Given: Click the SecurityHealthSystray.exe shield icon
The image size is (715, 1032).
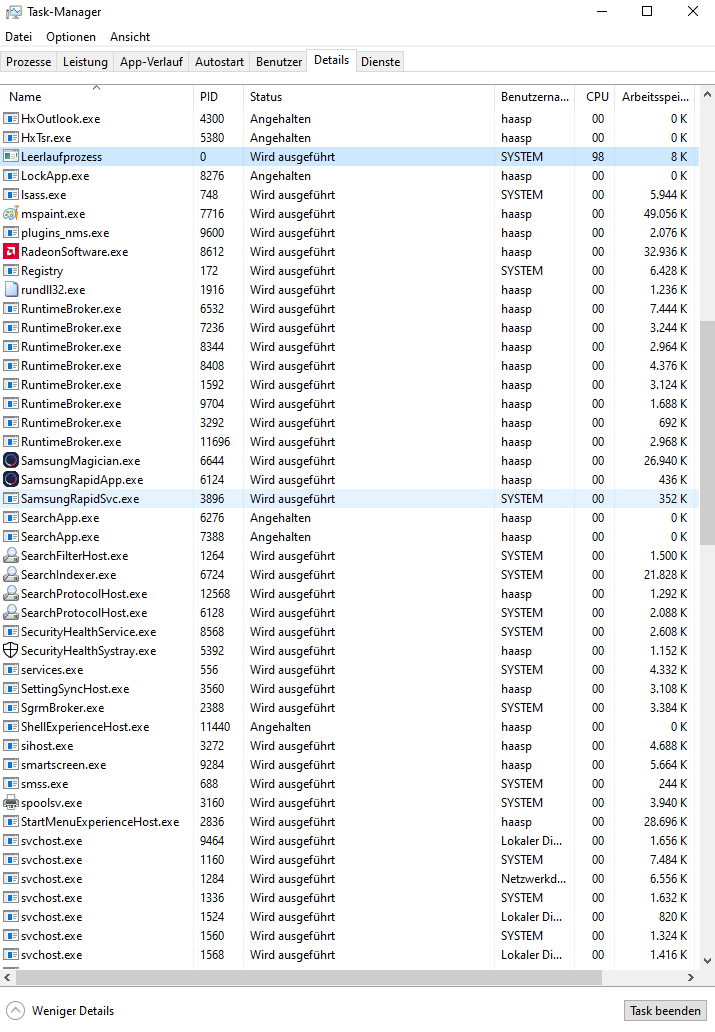Looking at the screenshot, I should pyautogui.click(x=11, y=651).
